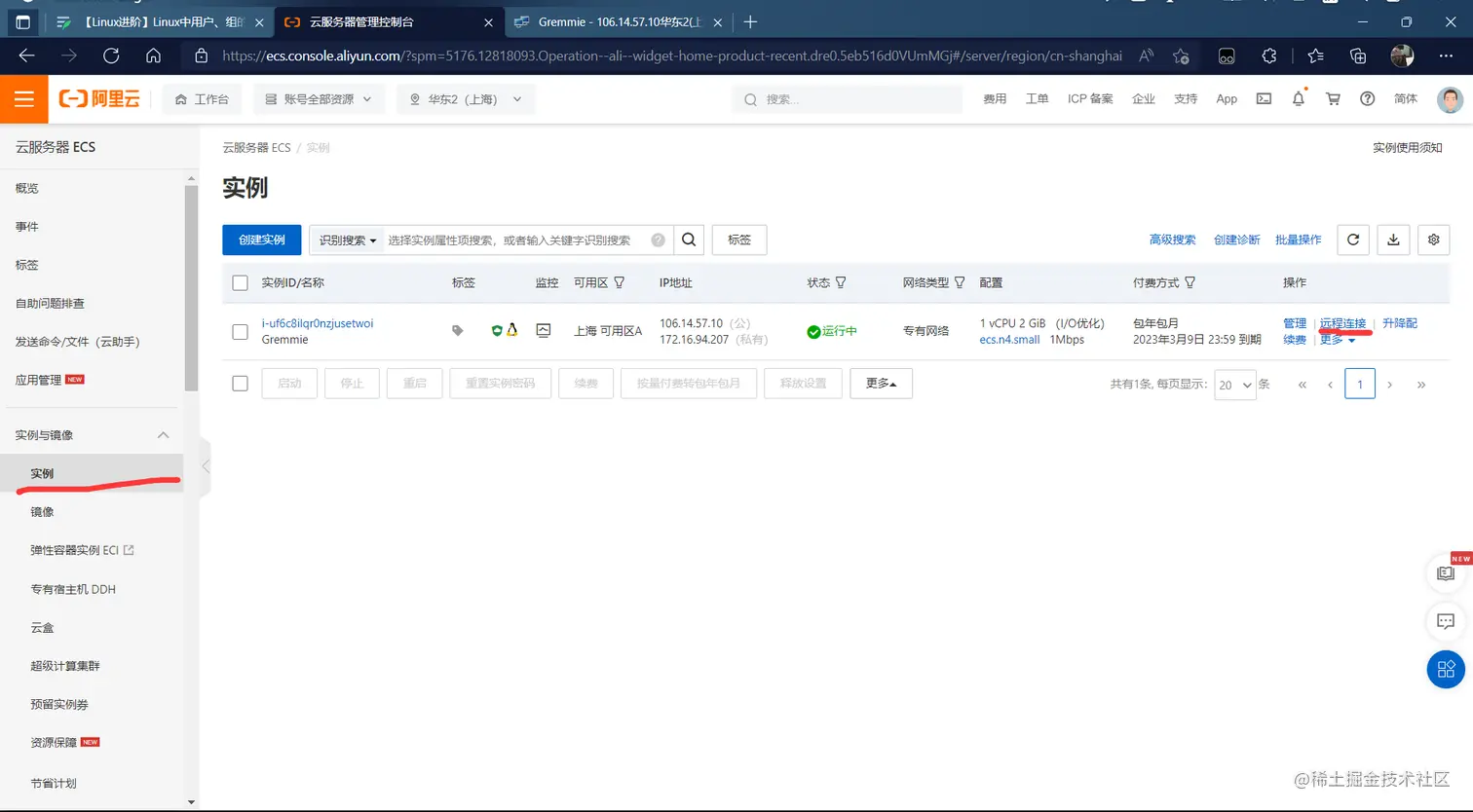The width and height of the screenshot is (1473, 812).
Task: Click the help icon inside the instance search field
Action: [x=659, y=240]
